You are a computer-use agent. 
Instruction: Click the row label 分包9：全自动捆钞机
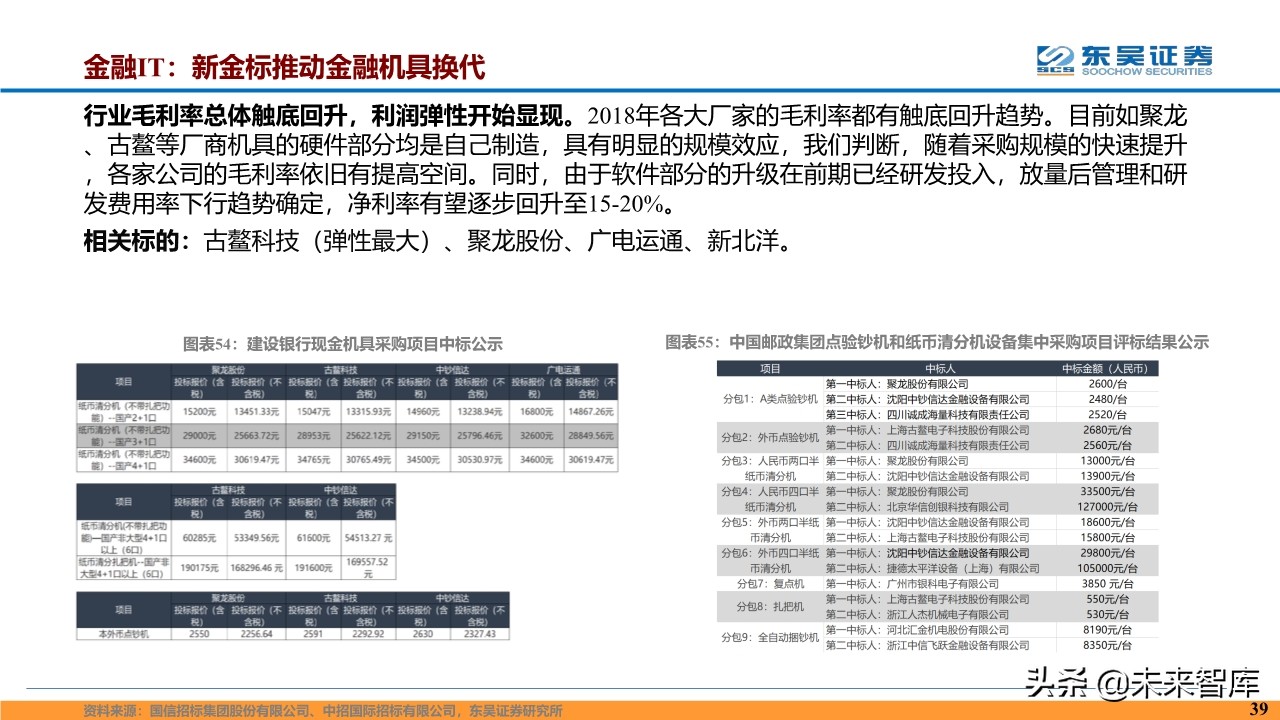coord(770,637)
